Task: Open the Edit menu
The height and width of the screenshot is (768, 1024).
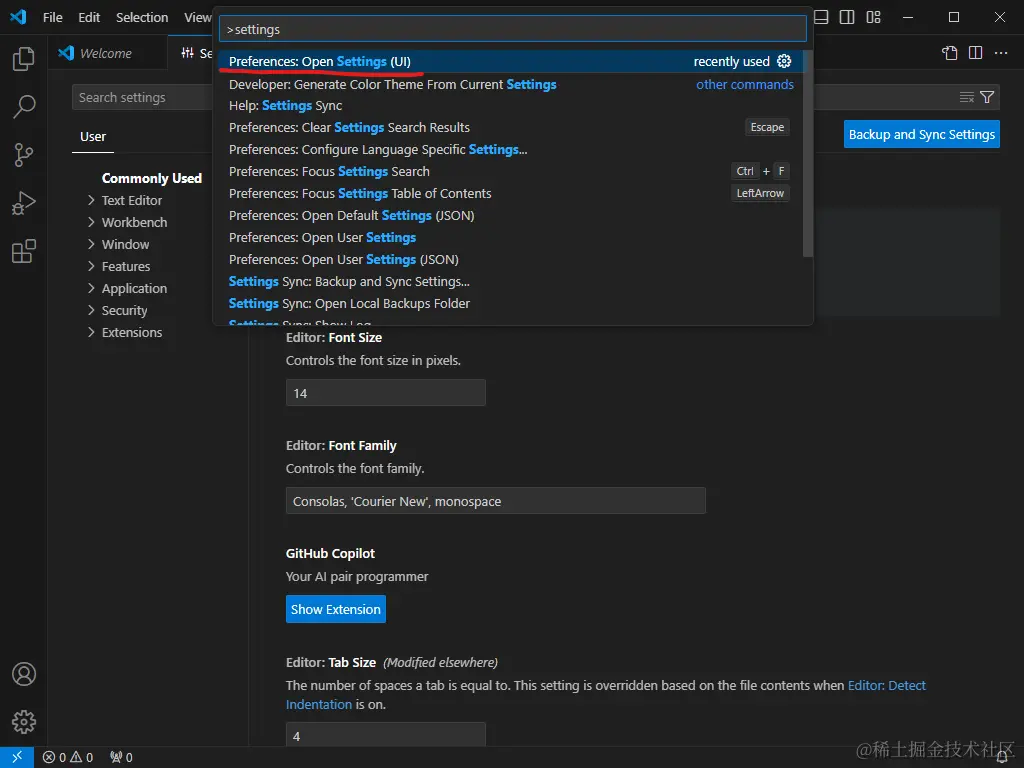Action: coord(89,18)
